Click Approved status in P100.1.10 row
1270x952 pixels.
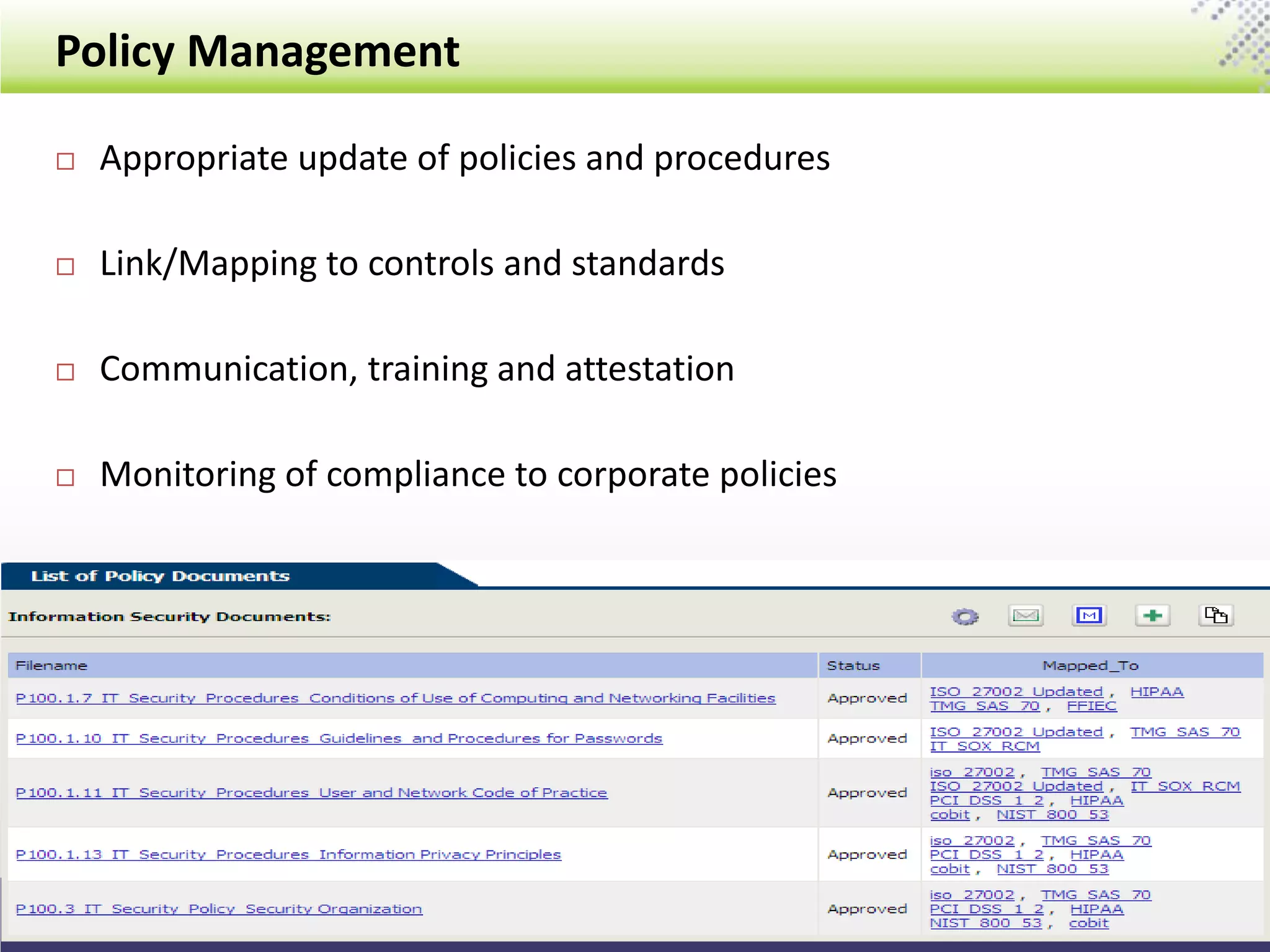(867, 738)
